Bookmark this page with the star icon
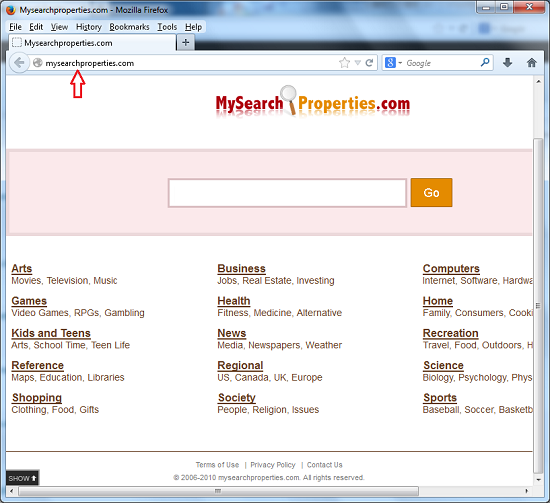This screenshot has width=550, height=503. [344, 63]
